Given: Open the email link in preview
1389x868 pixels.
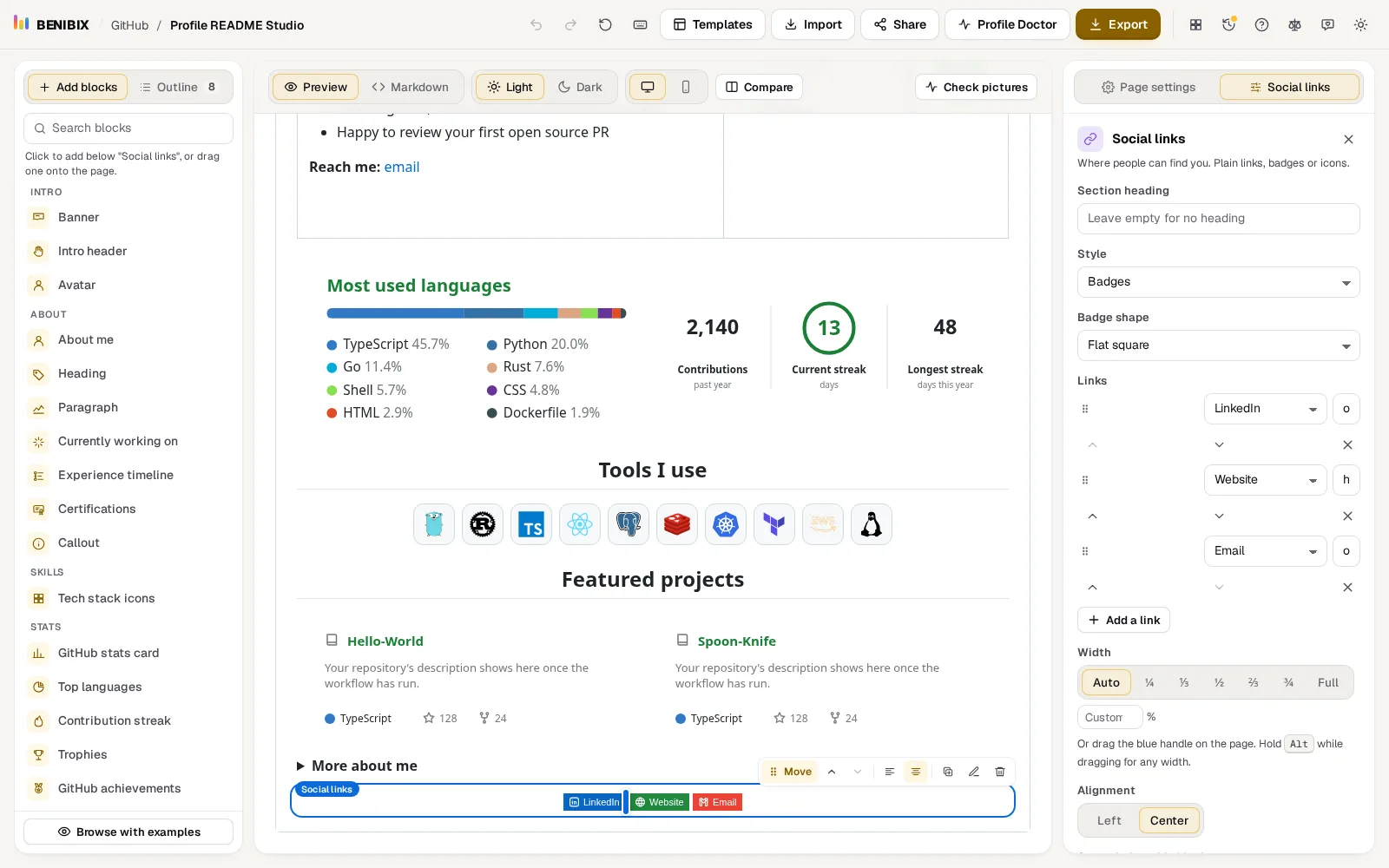Looking at the screenshot, I should (402, 167).
